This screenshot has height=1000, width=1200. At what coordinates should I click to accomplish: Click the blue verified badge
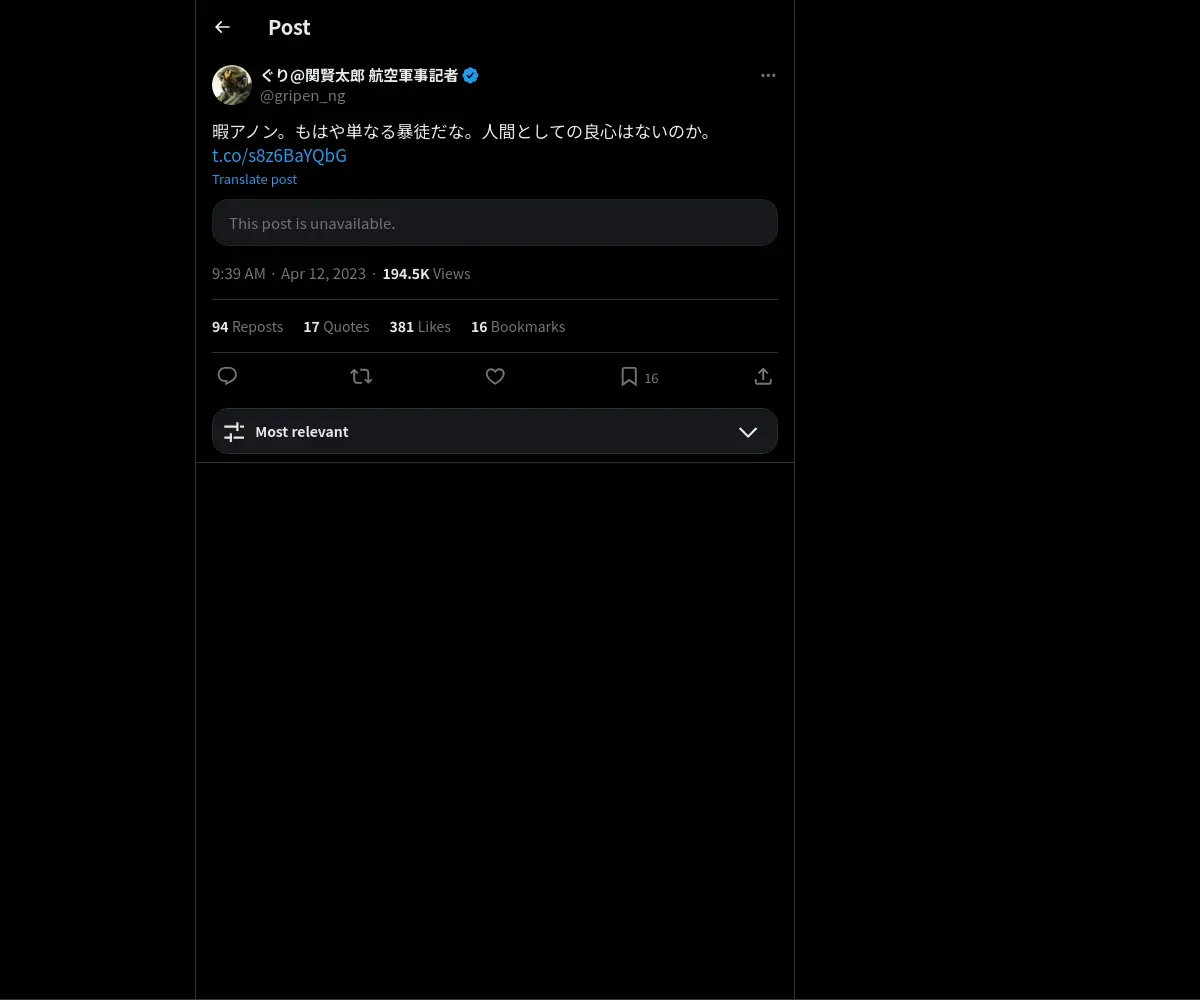coord(470,75)
